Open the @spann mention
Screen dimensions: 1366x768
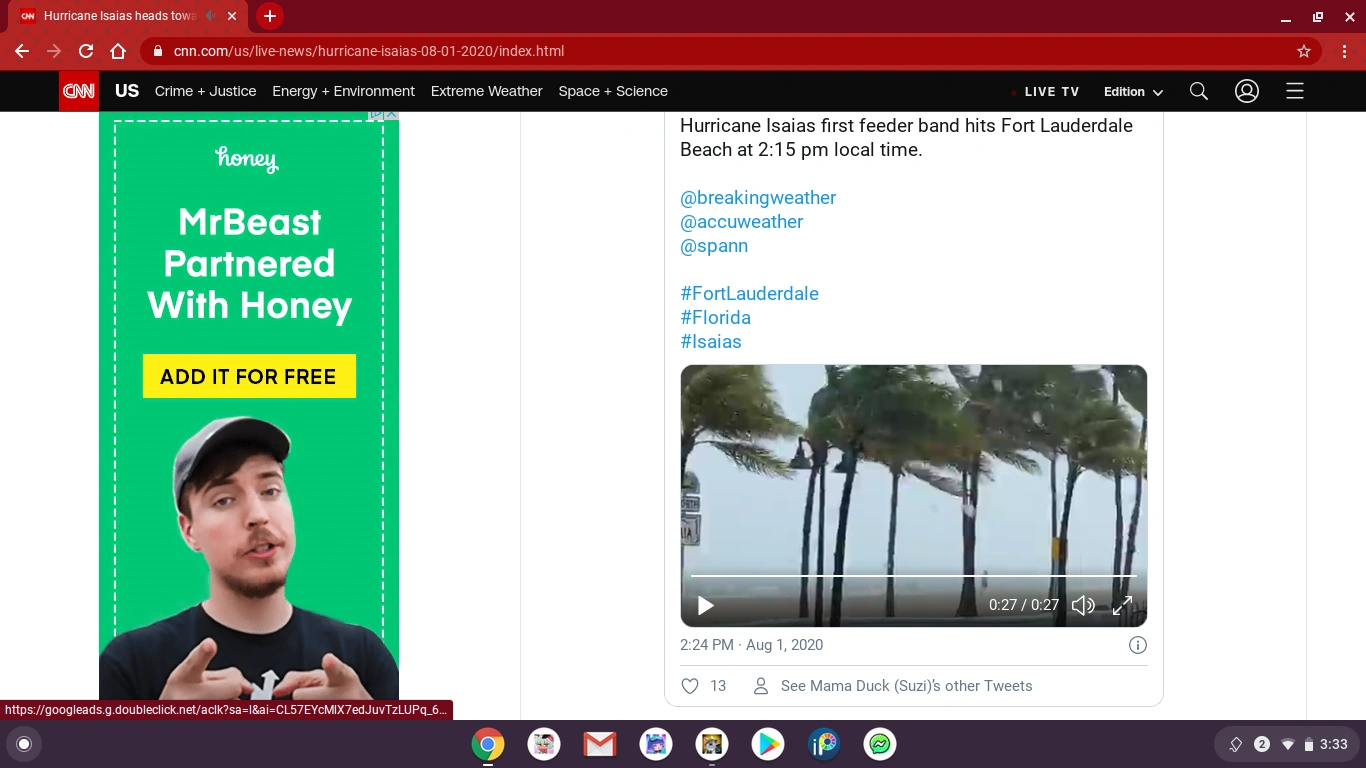714,246
